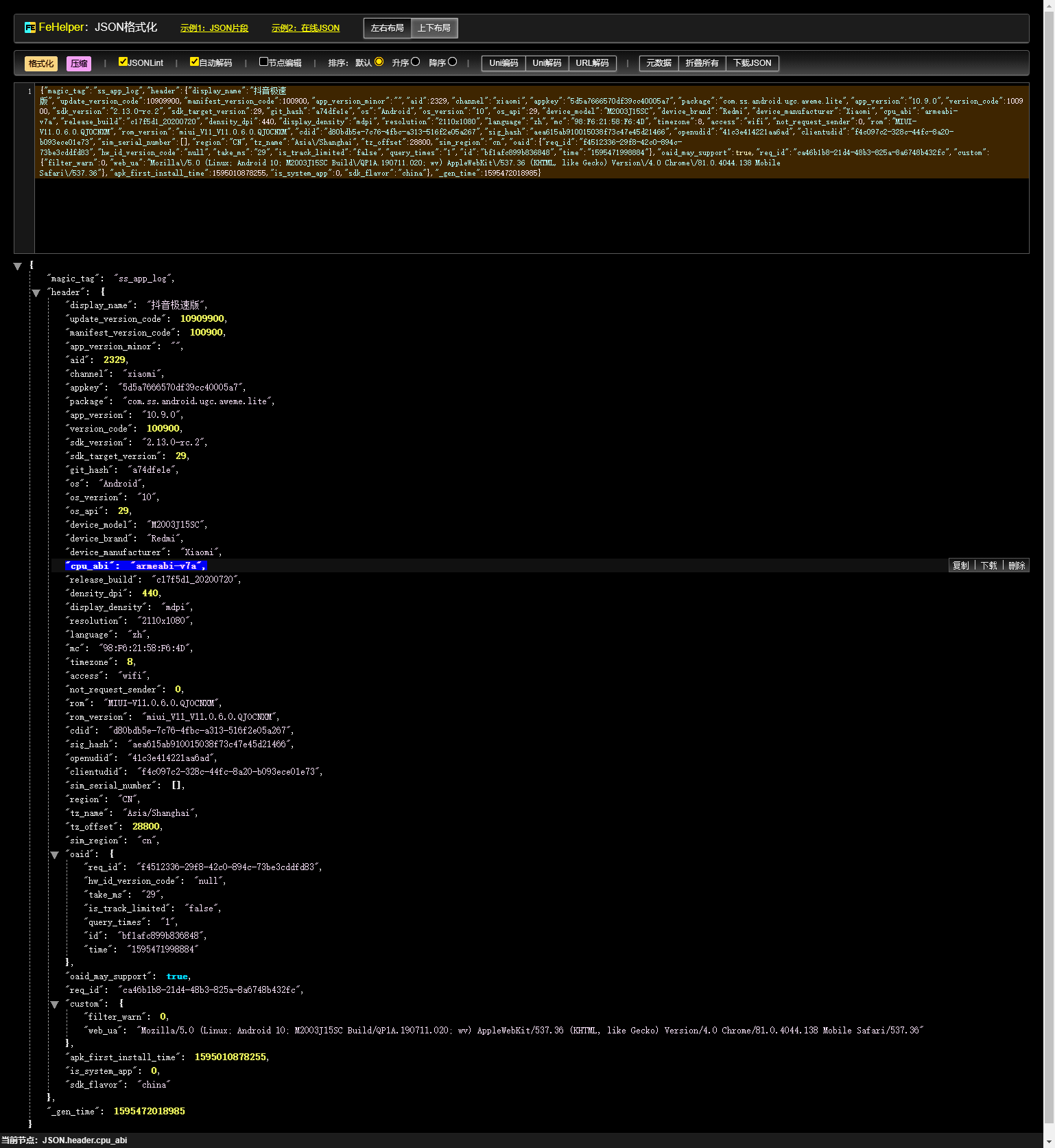The image size is (1055, 1148).
Task: Click the "manifest_version_code" key
Action: pyautogui.click(x=120, y=333)
